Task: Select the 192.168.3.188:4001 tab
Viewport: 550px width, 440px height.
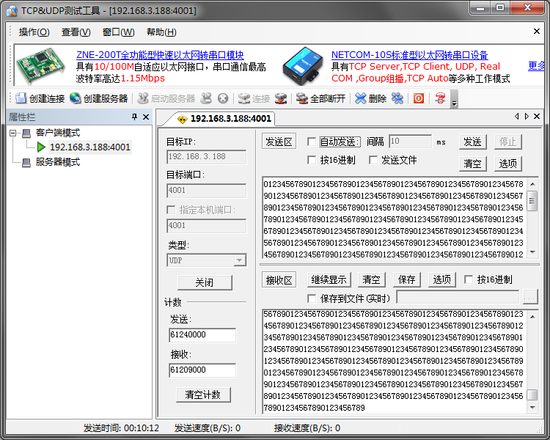Action: point(224,119)
